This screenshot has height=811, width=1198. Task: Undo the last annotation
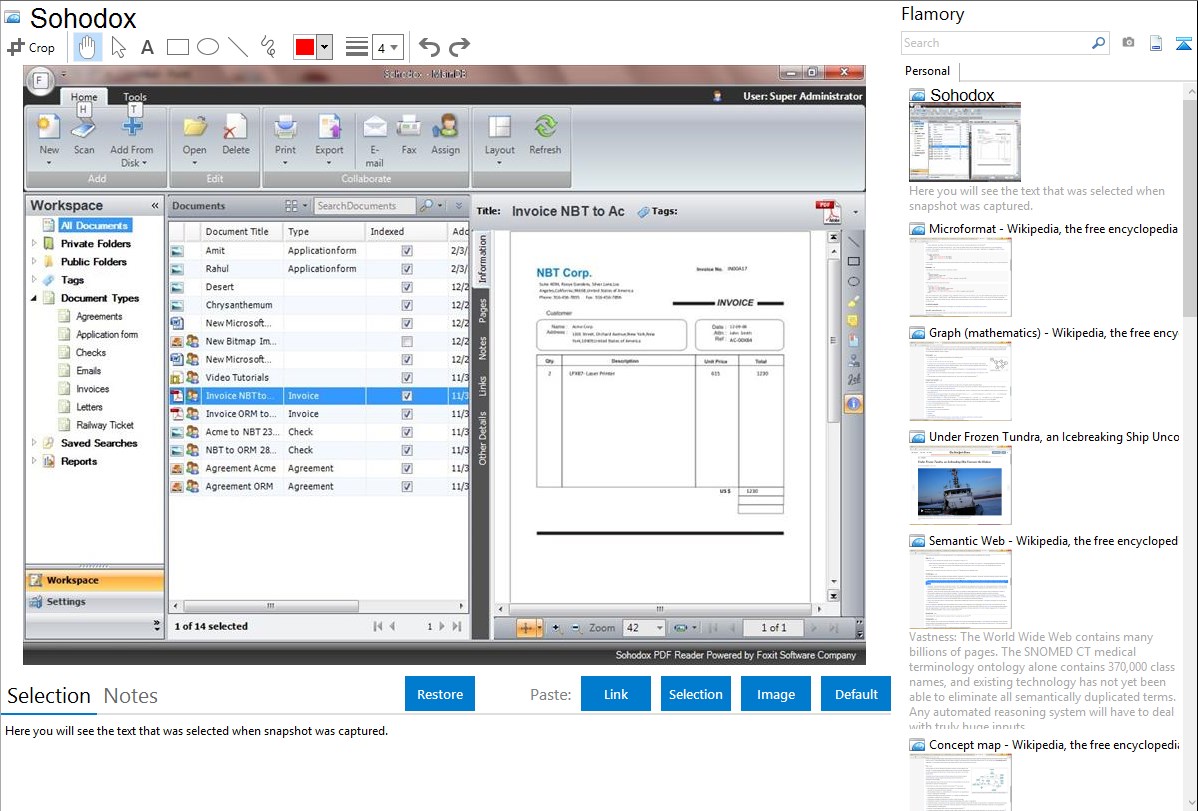pyautogui.click(x=429, y=47)
